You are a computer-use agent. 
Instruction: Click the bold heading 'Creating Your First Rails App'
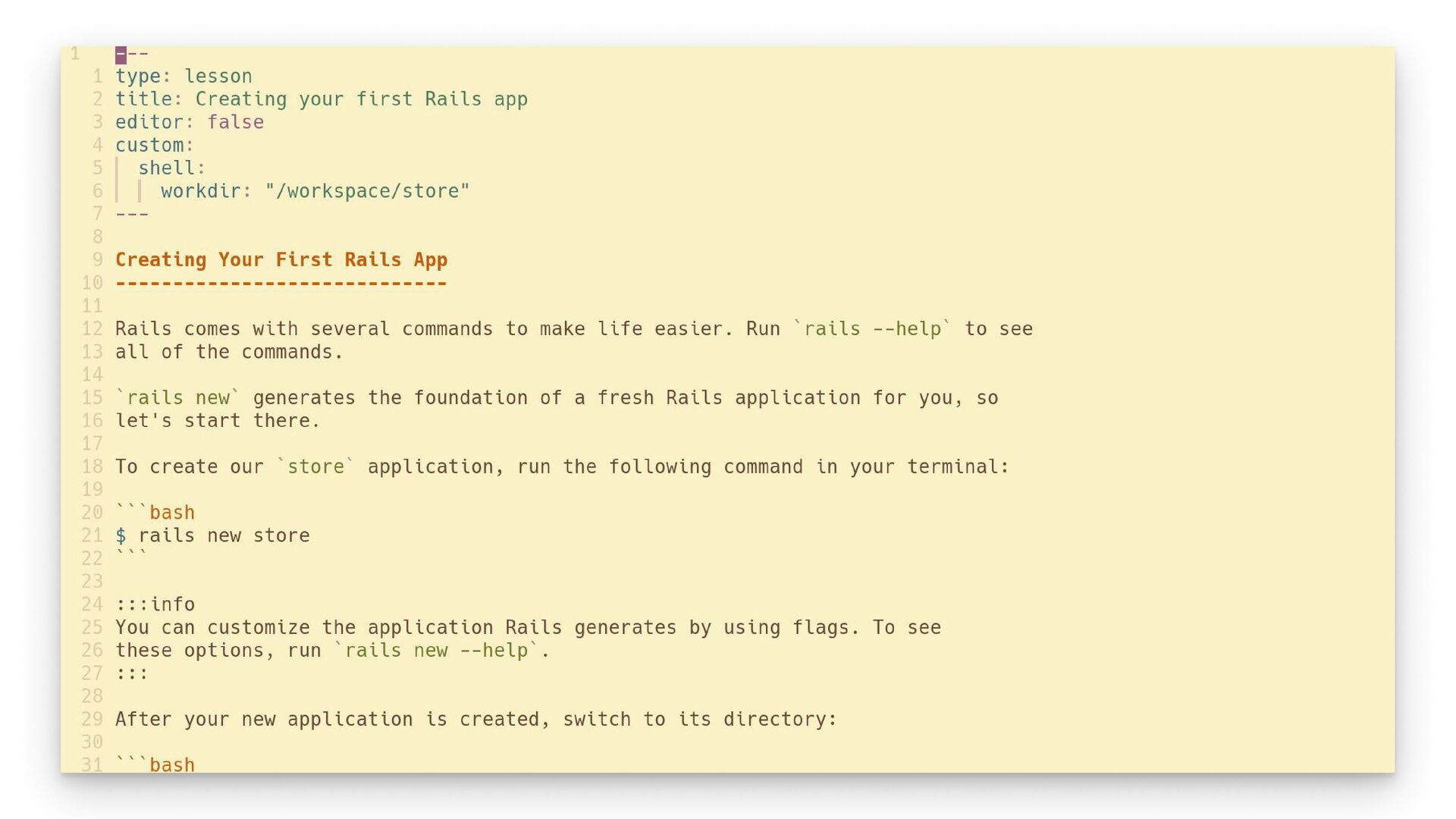point(281,260)
